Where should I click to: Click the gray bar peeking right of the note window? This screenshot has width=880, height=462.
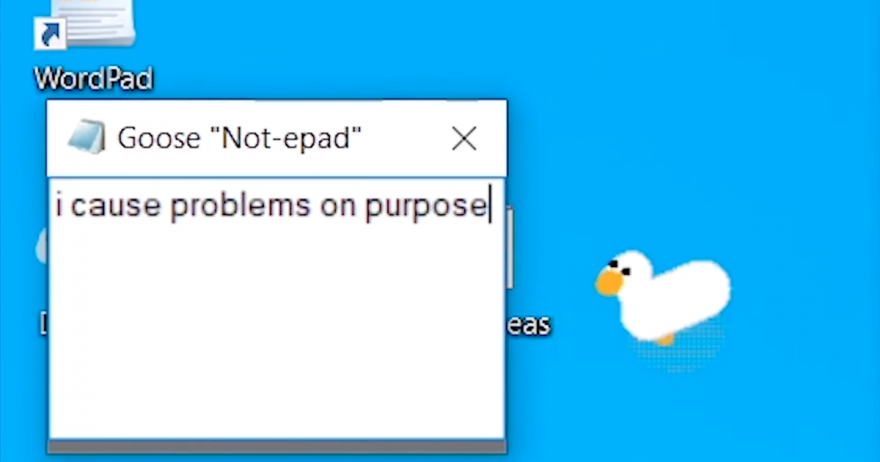509,247
